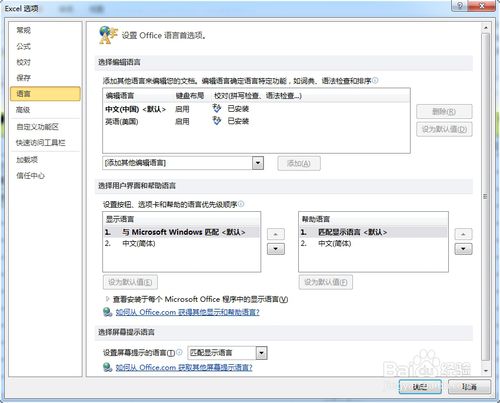Click the scrollbar down arrow
The image size is (500, 403).
click(486, 370)
